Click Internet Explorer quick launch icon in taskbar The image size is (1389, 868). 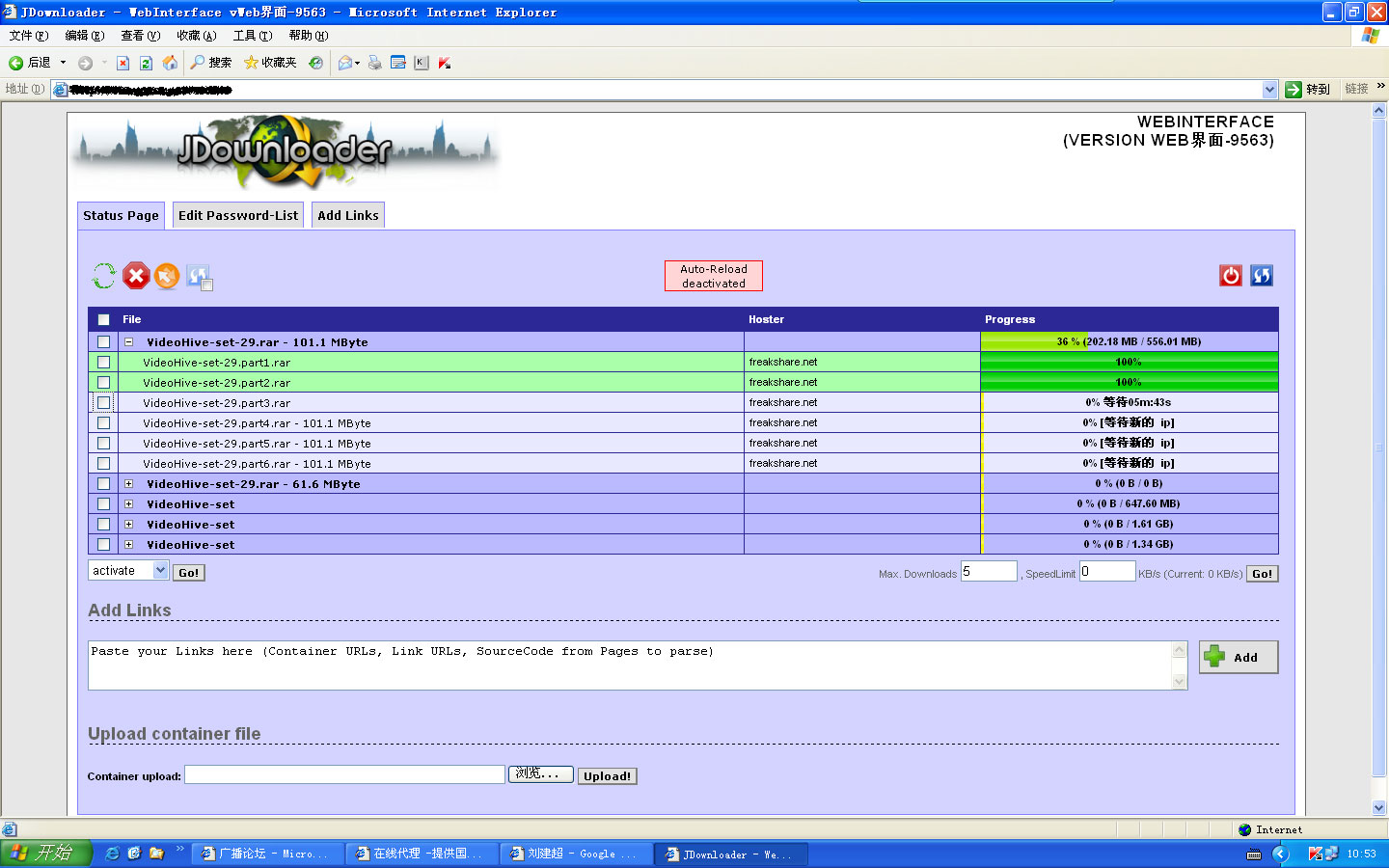tap(113, 854)
